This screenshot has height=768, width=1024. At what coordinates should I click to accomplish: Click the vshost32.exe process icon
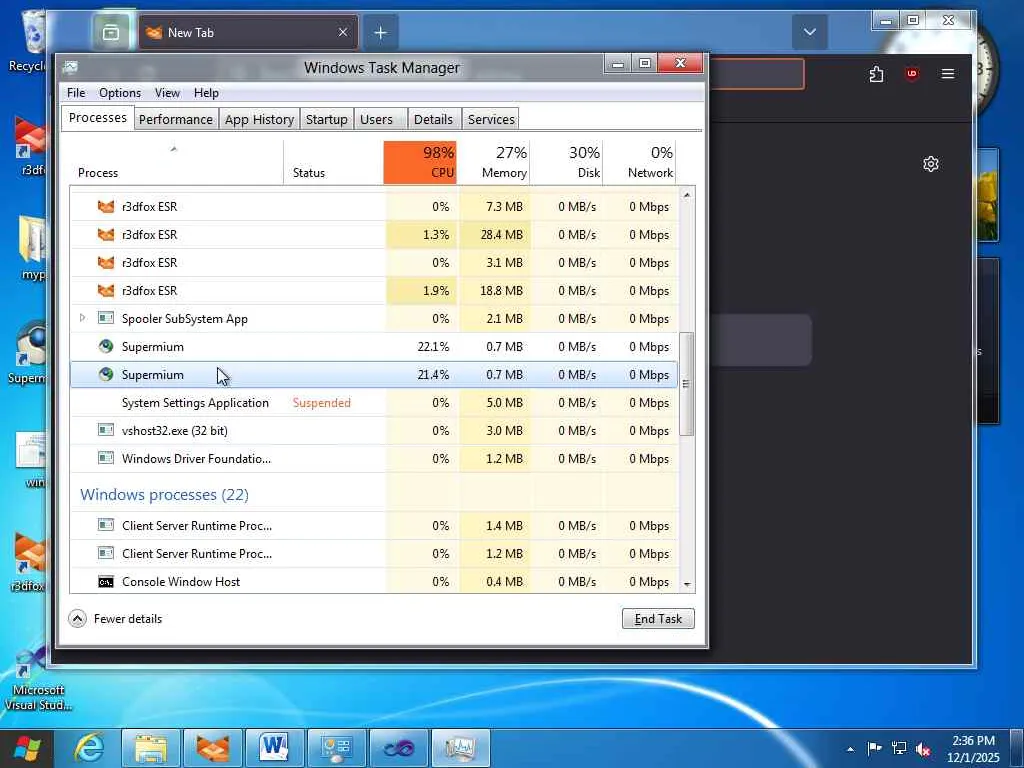tap(106, 430)
